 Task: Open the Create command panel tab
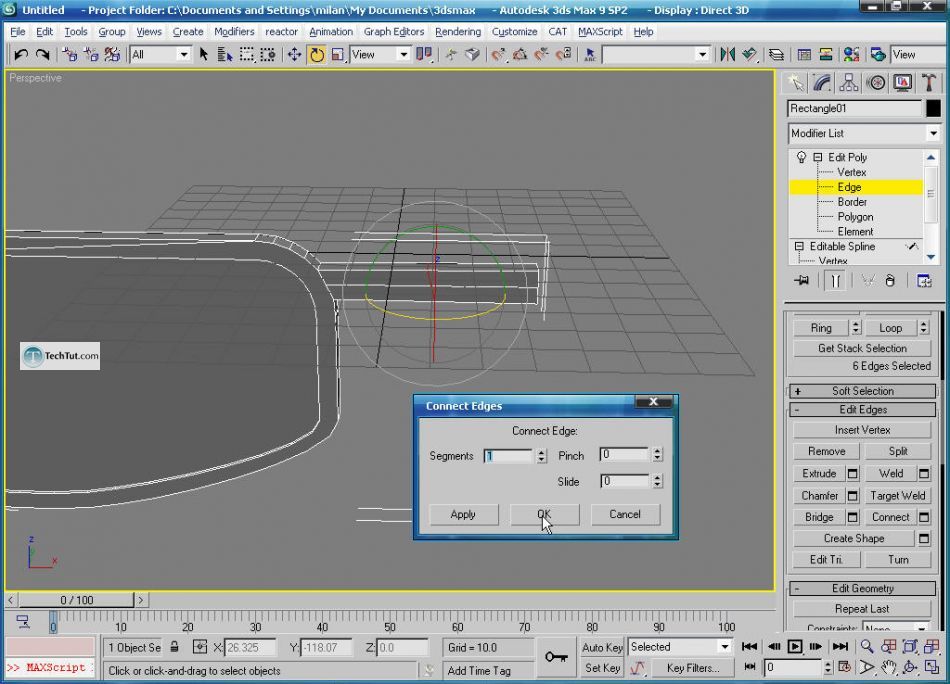(795, 83)
